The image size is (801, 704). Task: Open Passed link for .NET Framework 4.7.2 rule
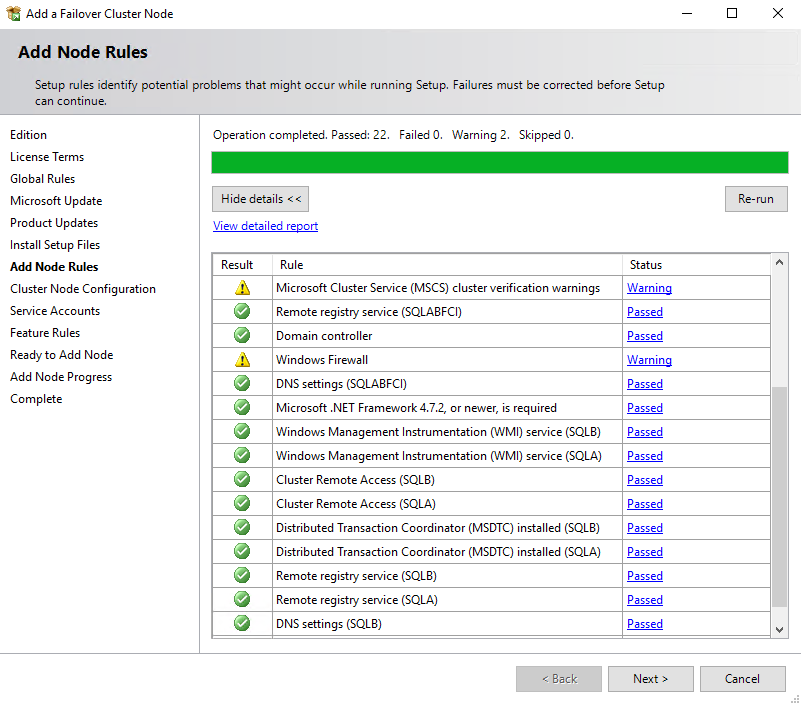[645, 408]
